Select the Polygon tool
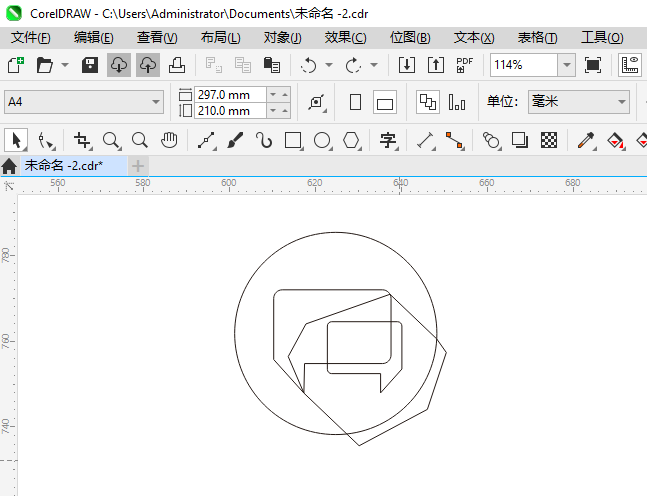 (x=351, y=140)
